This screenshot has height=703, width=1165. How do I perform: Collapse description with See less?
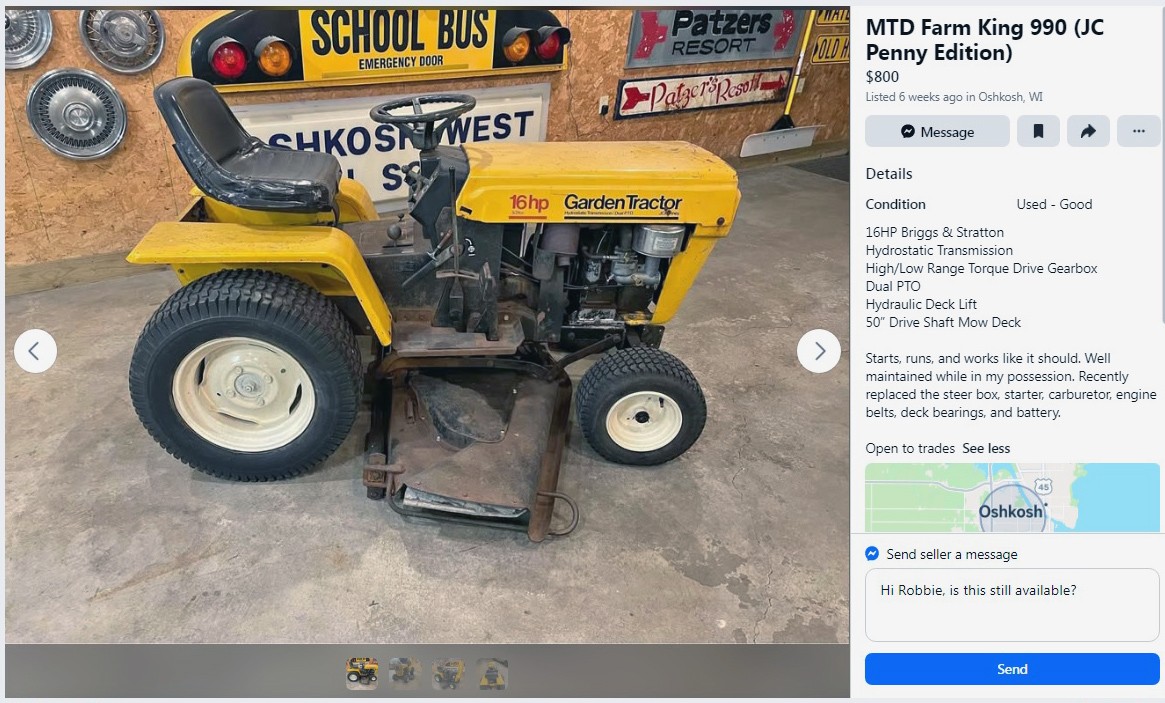pyautogui.click(x=986, y=448)
